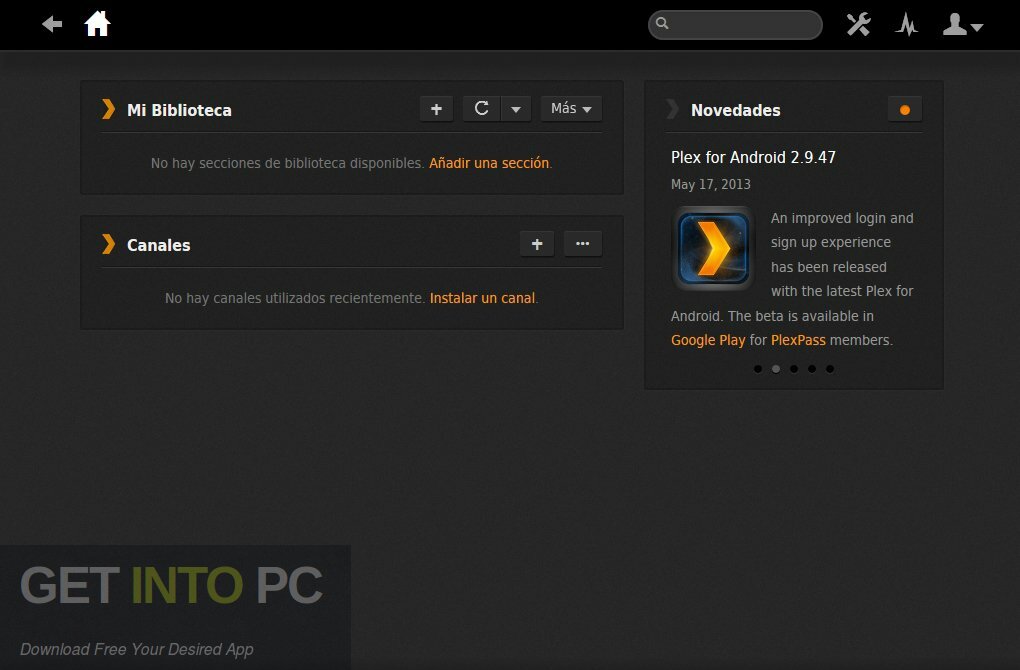Collapse Mi Biblioteca with orange chevron
1020x670 pixels.
[109, 109]
